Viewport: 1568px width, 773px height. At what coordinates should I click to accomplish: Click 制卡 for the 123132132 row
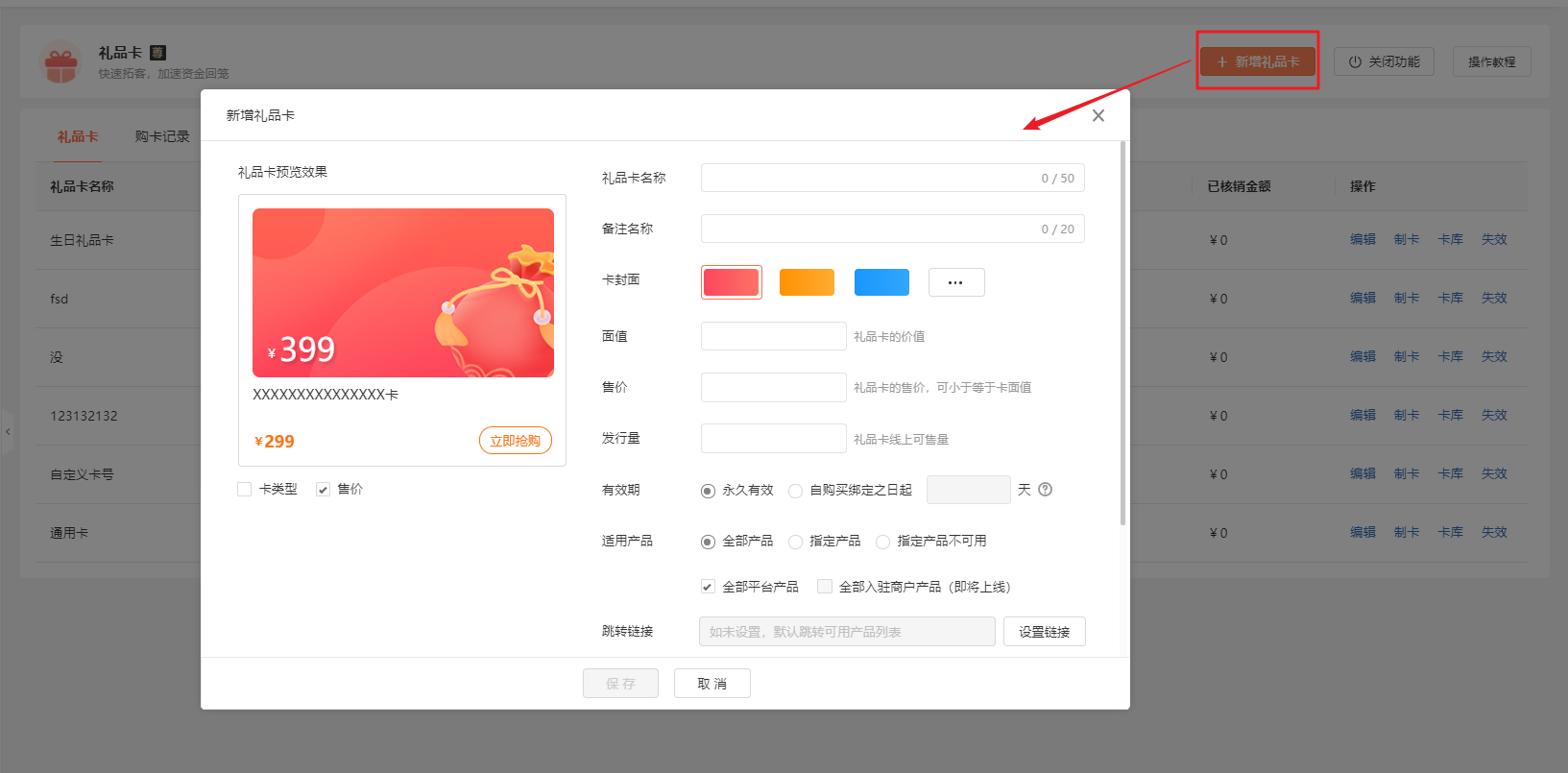(1407, 416)
